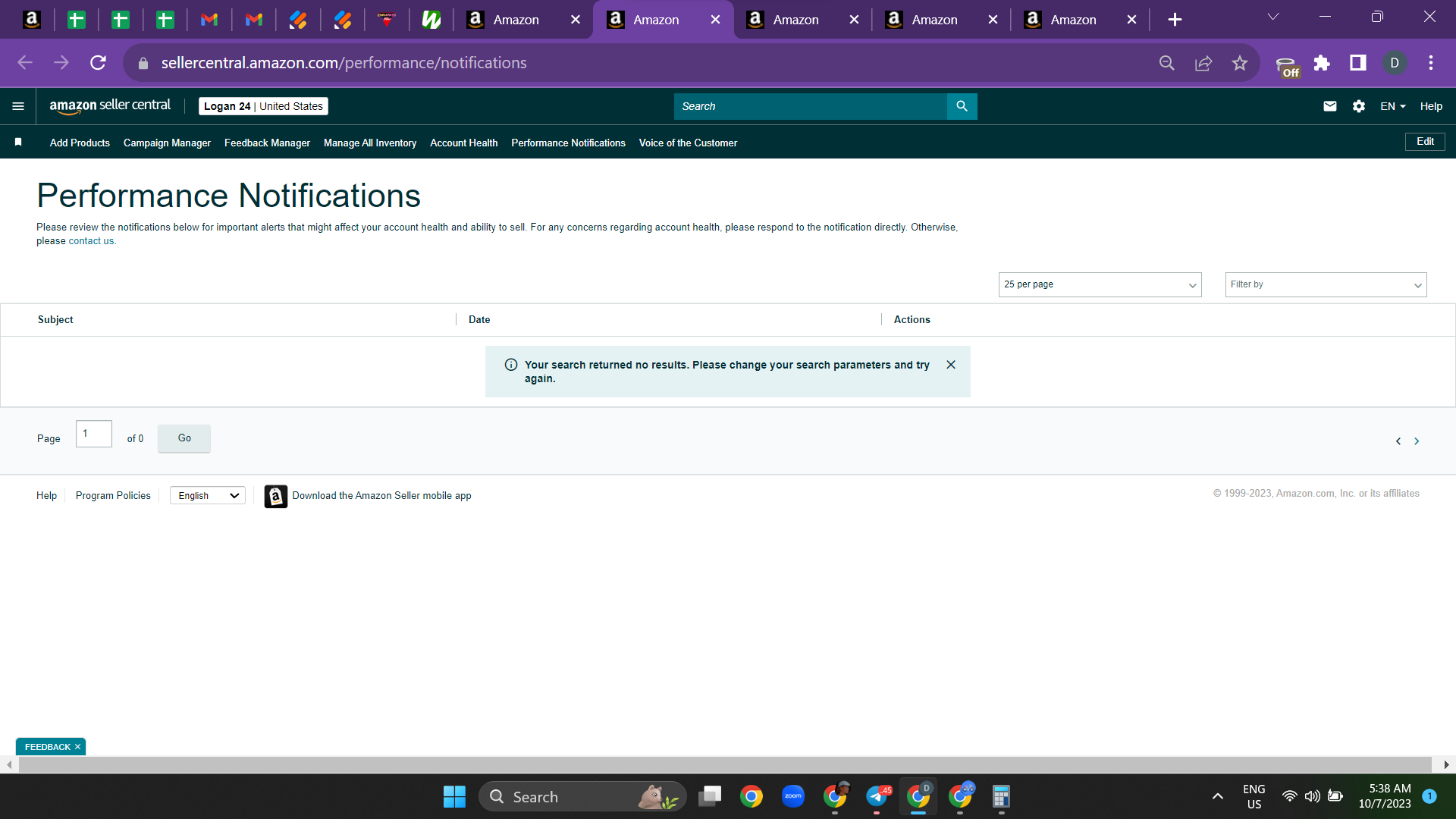This screenshot has width=1456, height=819.
Task: Click the browser back arrow
Action: point(25,63)
